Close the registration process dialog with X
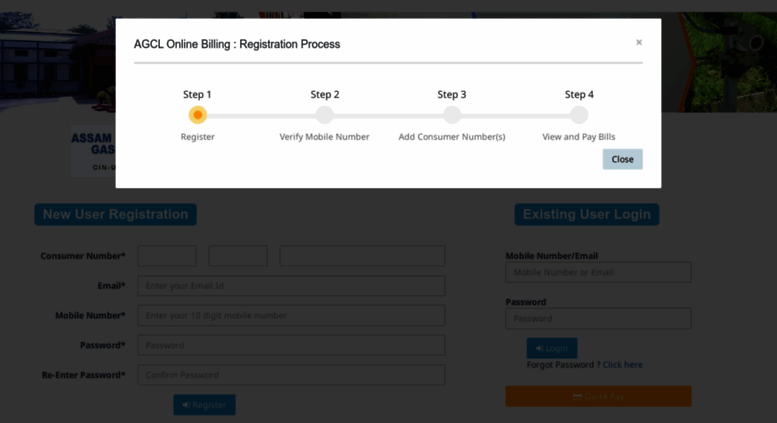 (x=639, y=43)
